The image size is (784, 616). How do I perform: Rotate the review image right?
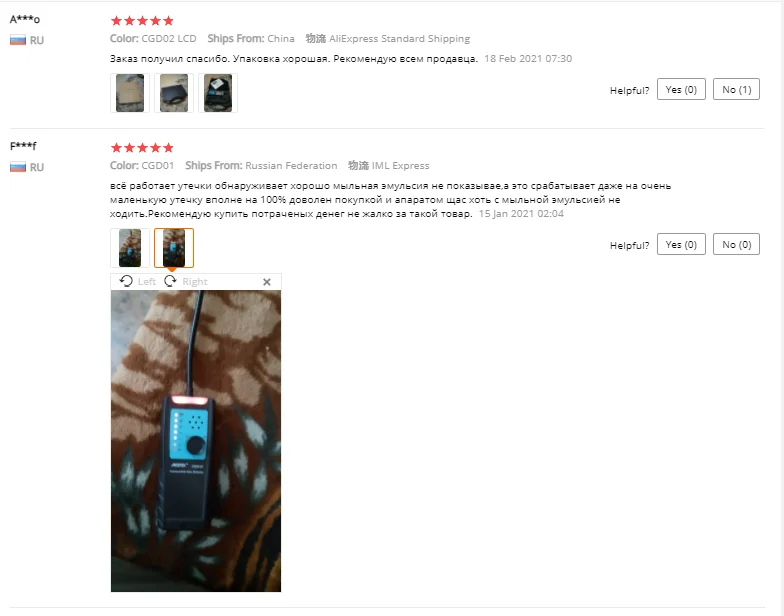tap(186, 282)
